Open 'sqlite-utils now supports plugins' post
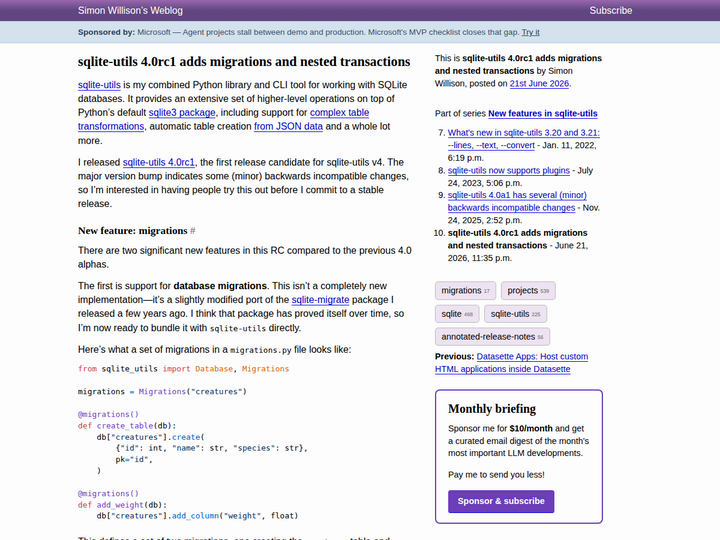The width and height of the screenshot is (720, 540). click(509, 170)
